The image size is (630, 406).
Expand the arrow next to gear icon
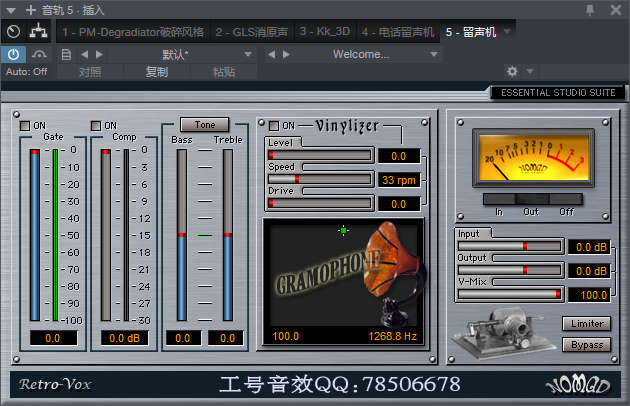coord(530,72)
